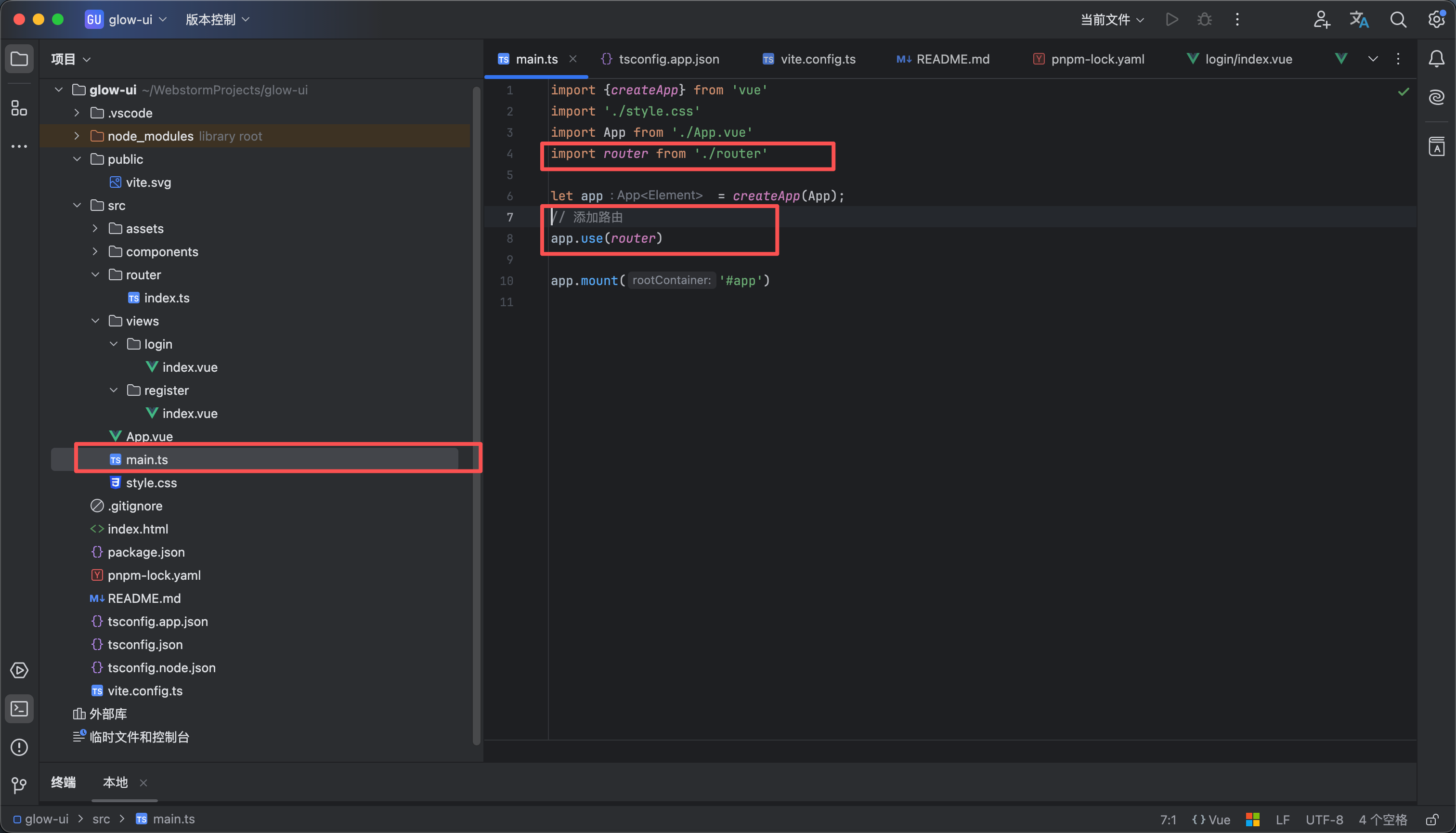Open the 版本控制 menu
Viewport: 1456px width, 833px height.
coord(218,19)
